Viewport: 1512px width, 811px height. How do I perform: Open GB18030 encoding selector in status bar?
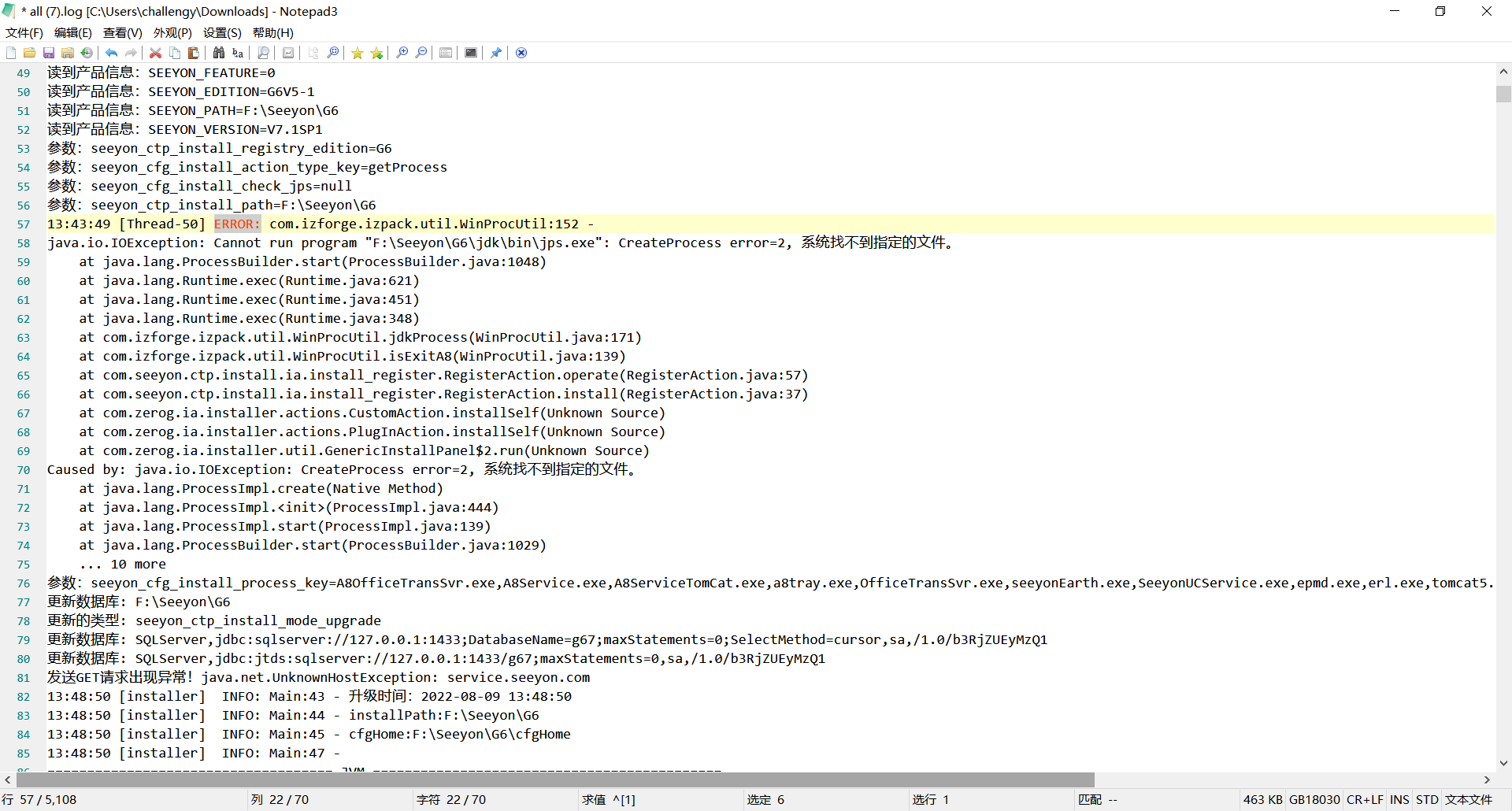(1314, 799)
